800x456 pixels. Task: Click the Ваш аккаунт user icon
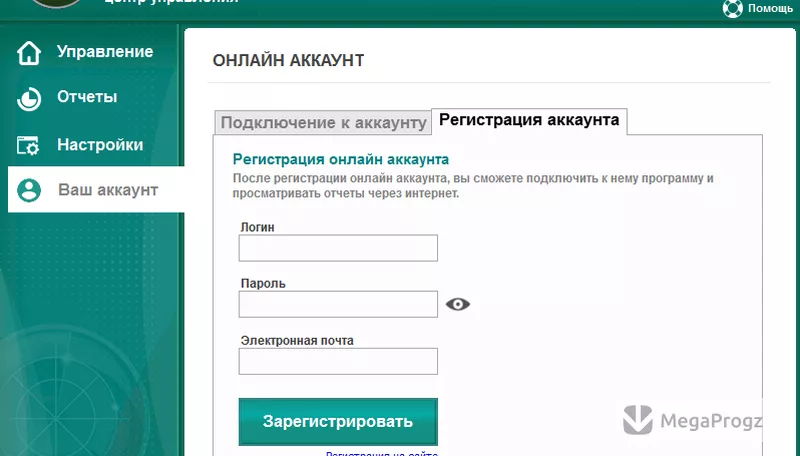(29, 190)
